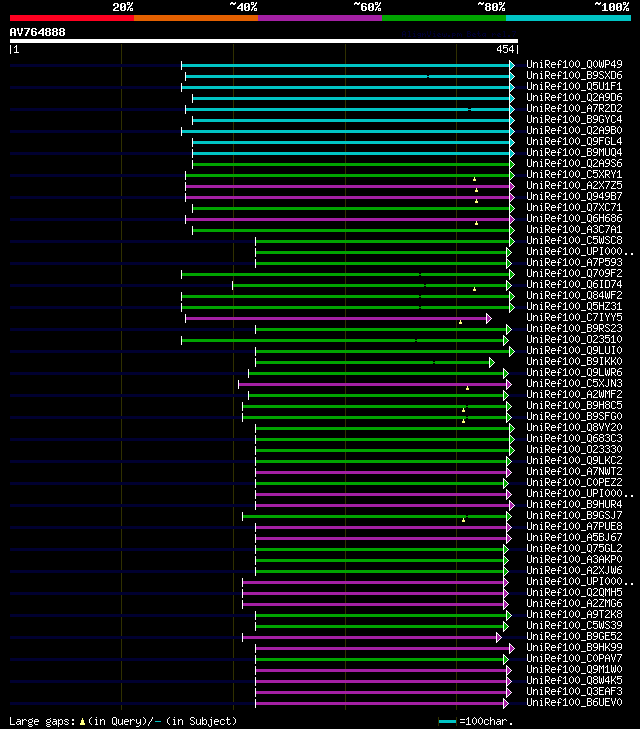Image resolution: width=640 pixels, height=729 pixels.
Task: Select the UniRef100_Q8VY20 label
Action: pyautogui.click(x=574, y=427)
